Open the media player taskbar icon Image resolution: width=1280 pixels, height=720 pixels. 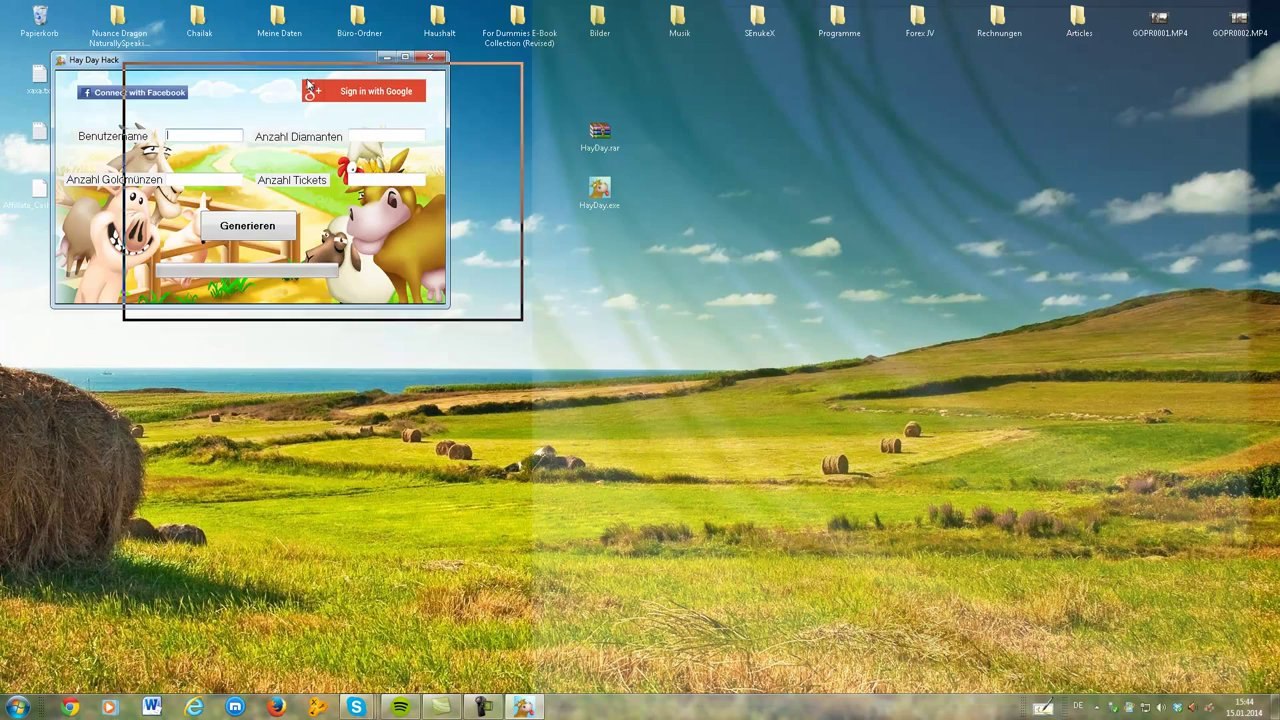[x=110, y=707]
